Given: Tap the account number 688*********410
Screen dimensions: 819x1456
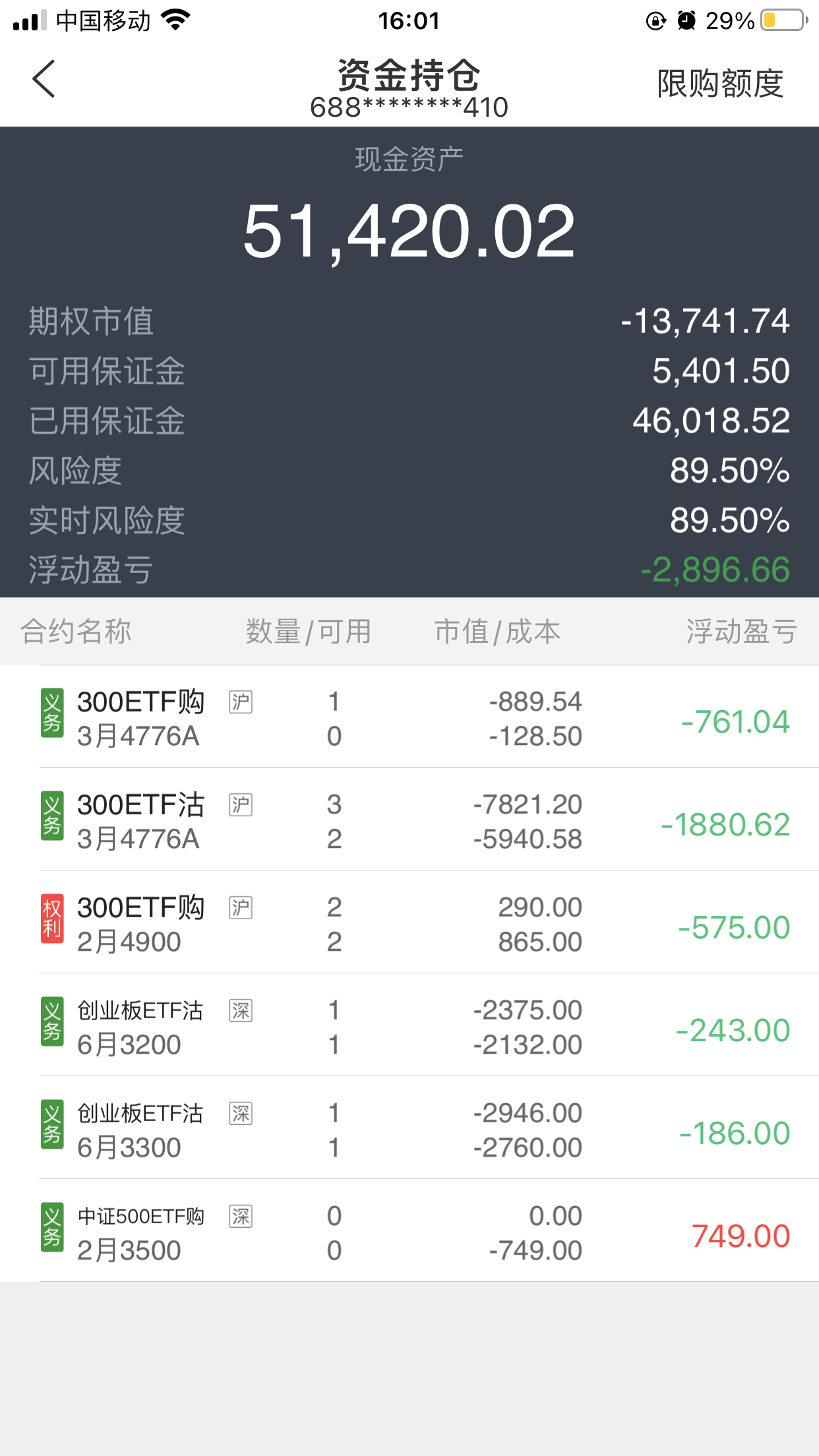Looking at the screenshot, I should 409,107.
